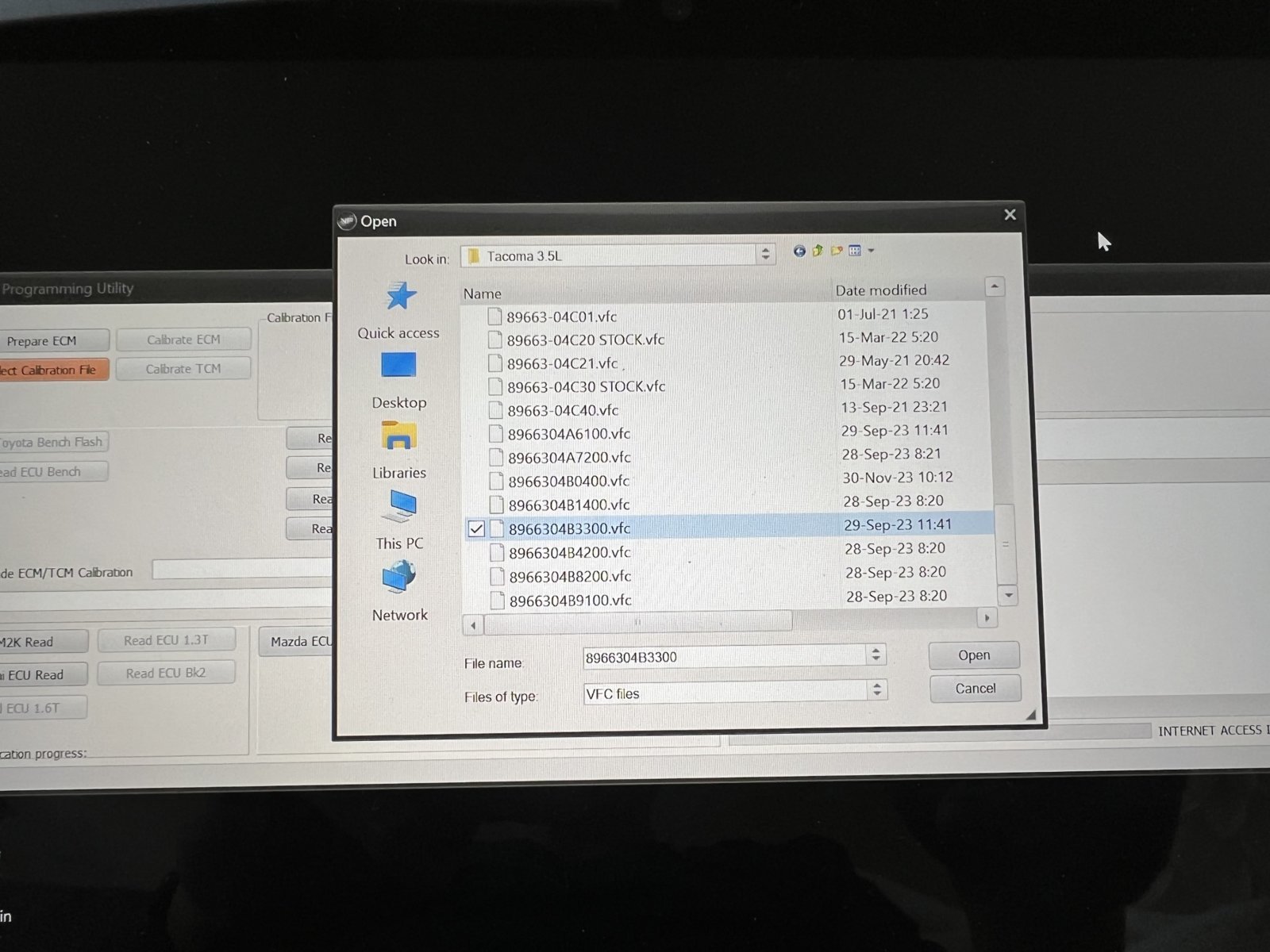The height and width of the screenshot is (952, 1270).
Task: Open view menu dropdown arrow
Action: pyautogui.click(x=871, y=251)
